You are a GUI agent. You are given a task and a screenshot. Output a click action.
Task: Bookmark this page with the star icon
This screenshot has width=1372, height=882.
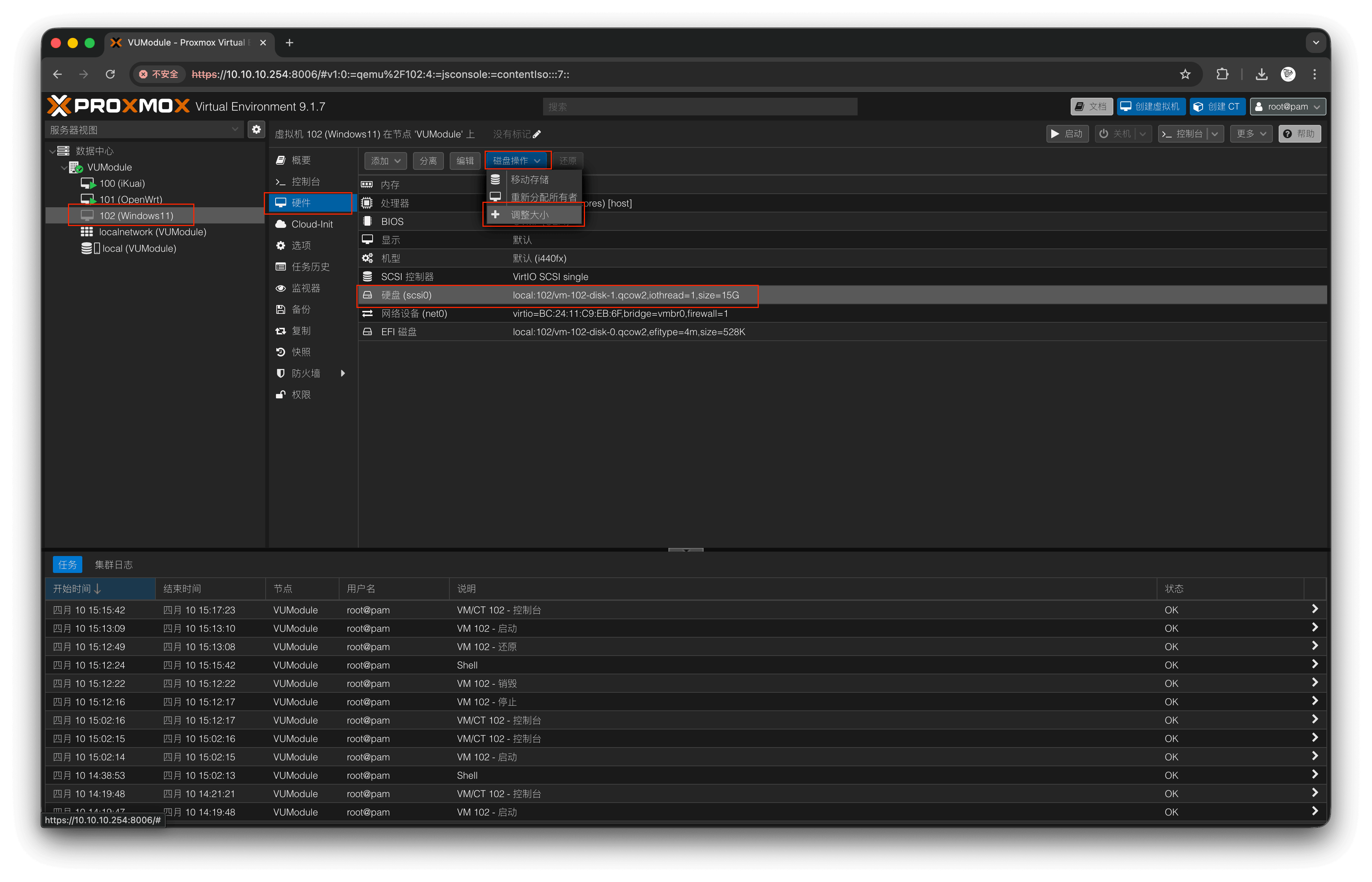pyautogui.click(x=1185, y=74)
